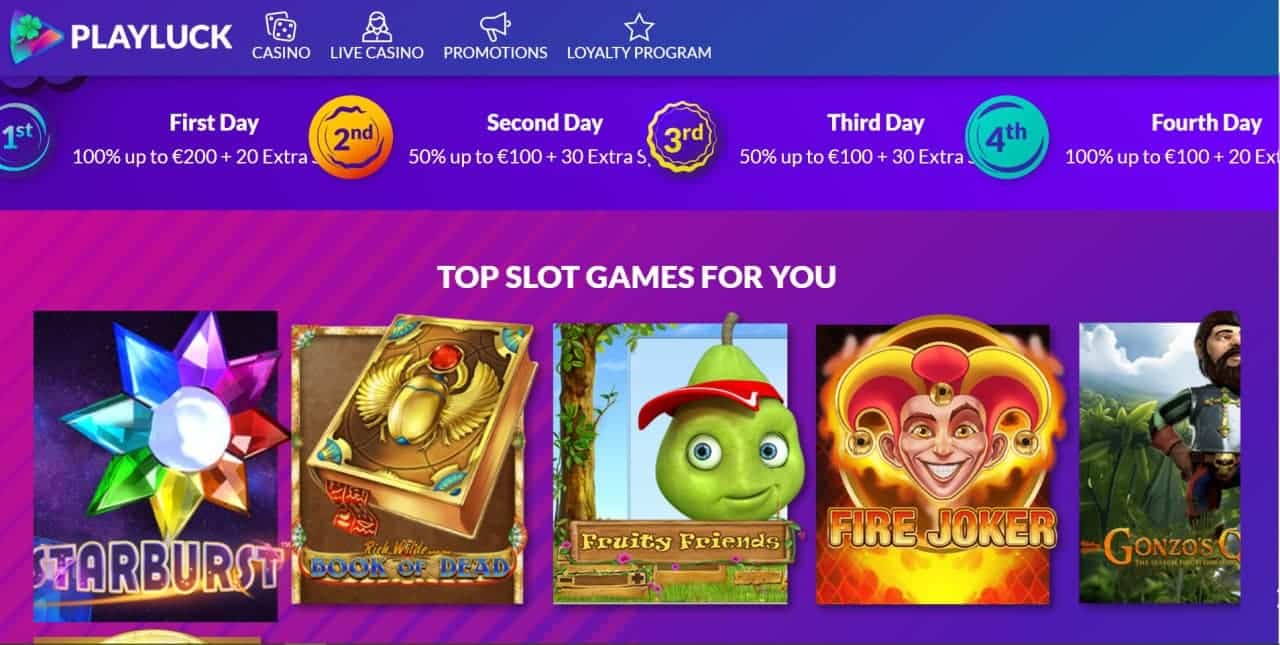Click the dice icon above Casino
Viewport: 1280px width, 645px height.
(281, 26)
